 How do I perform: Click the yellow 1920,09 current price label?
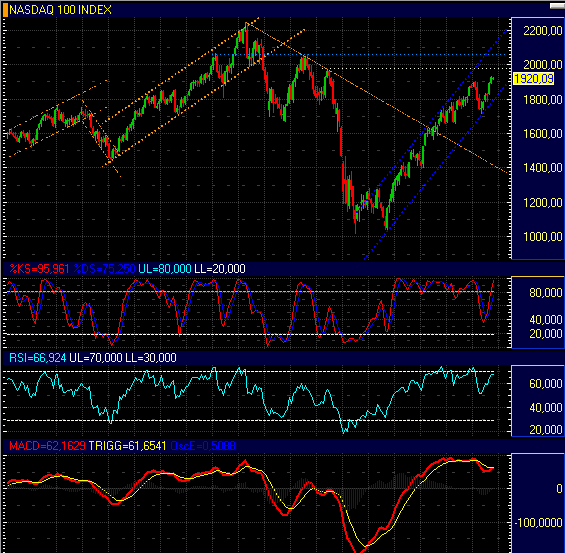[x=533, y=79]
